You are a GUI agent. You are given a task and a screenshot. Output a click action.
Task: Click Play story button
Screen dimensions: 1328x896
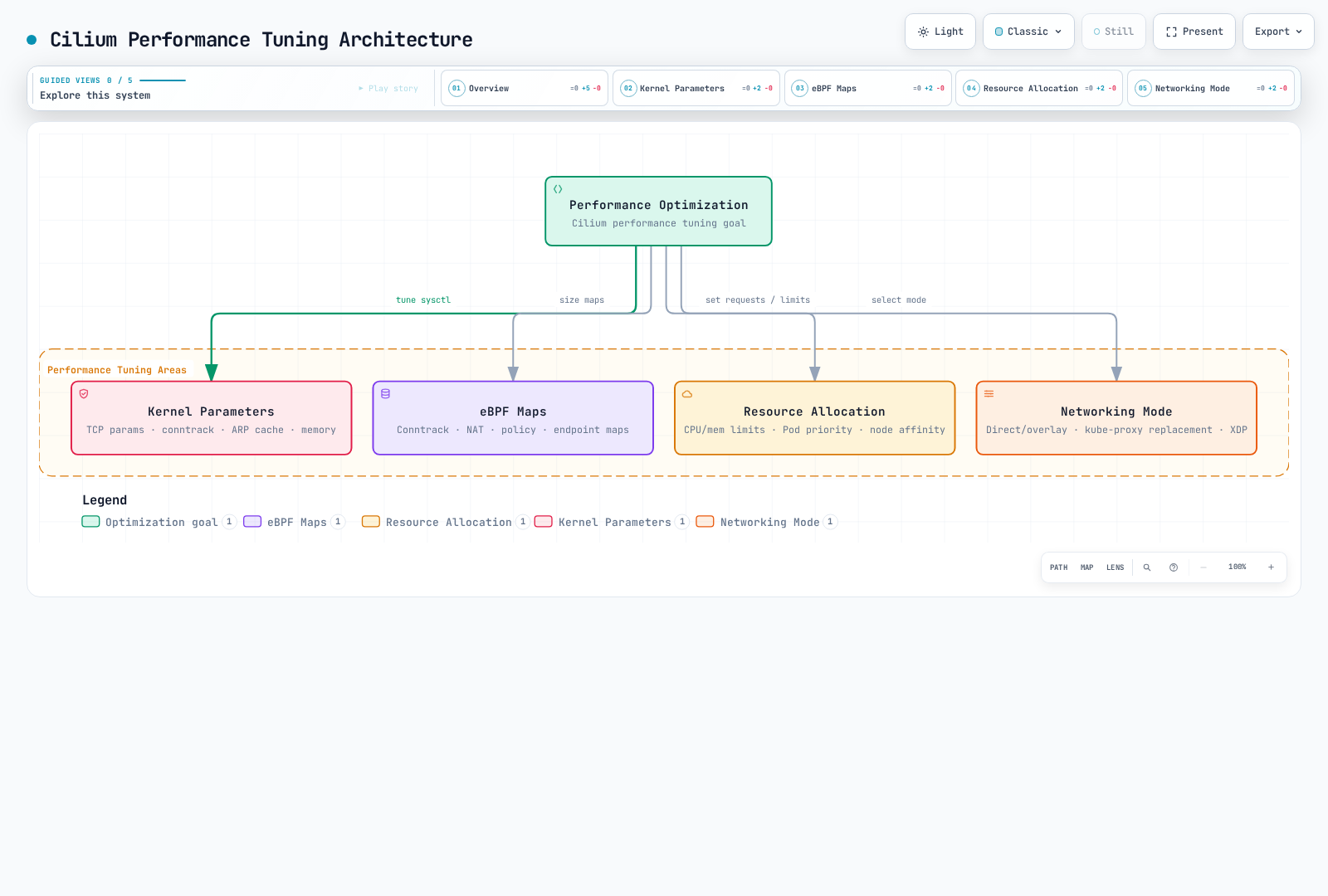pyautogui.click(x=388, y=88)
